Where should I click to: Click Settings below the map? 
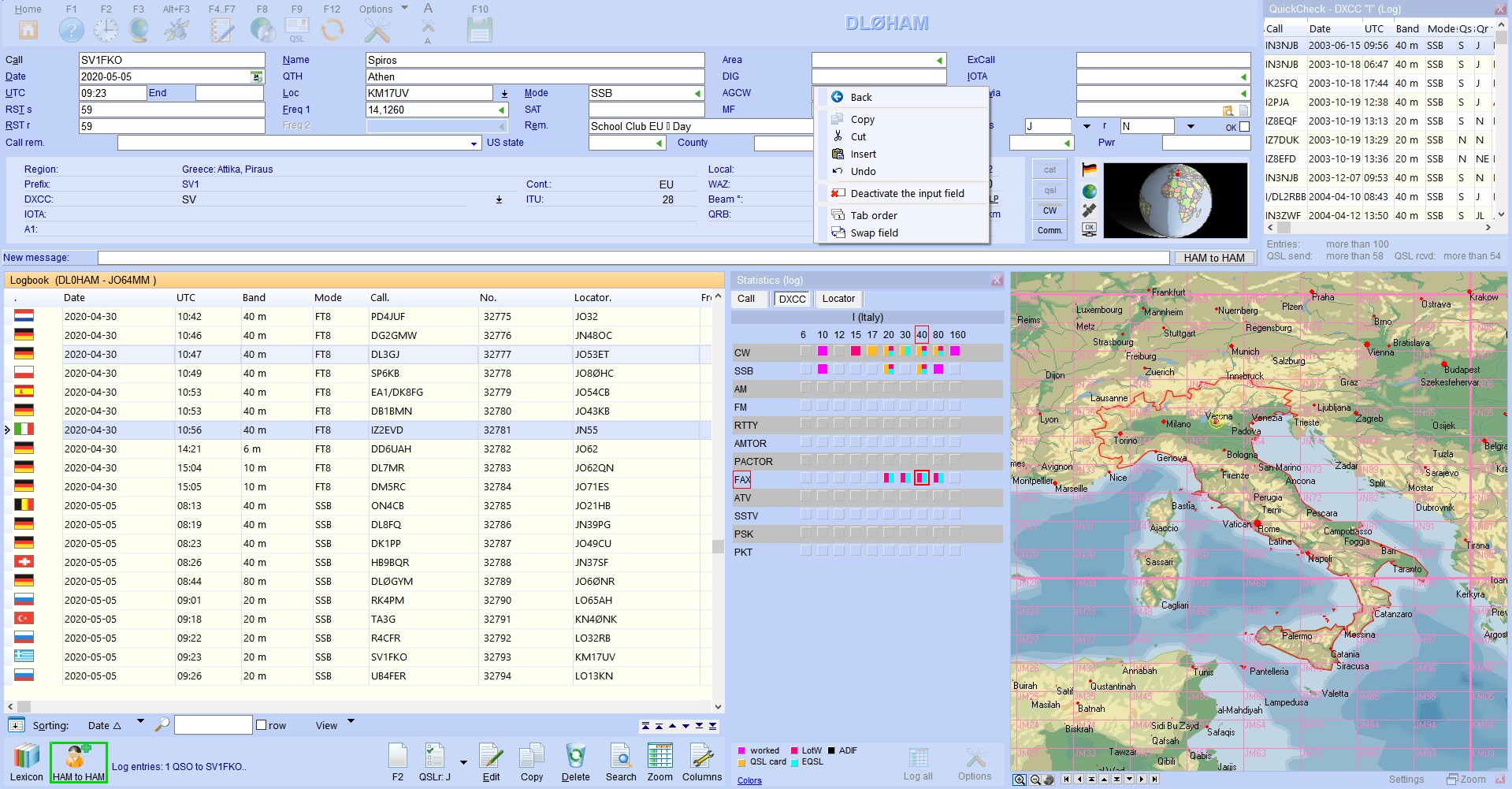pyautogui.click(x=1406, y=779)
